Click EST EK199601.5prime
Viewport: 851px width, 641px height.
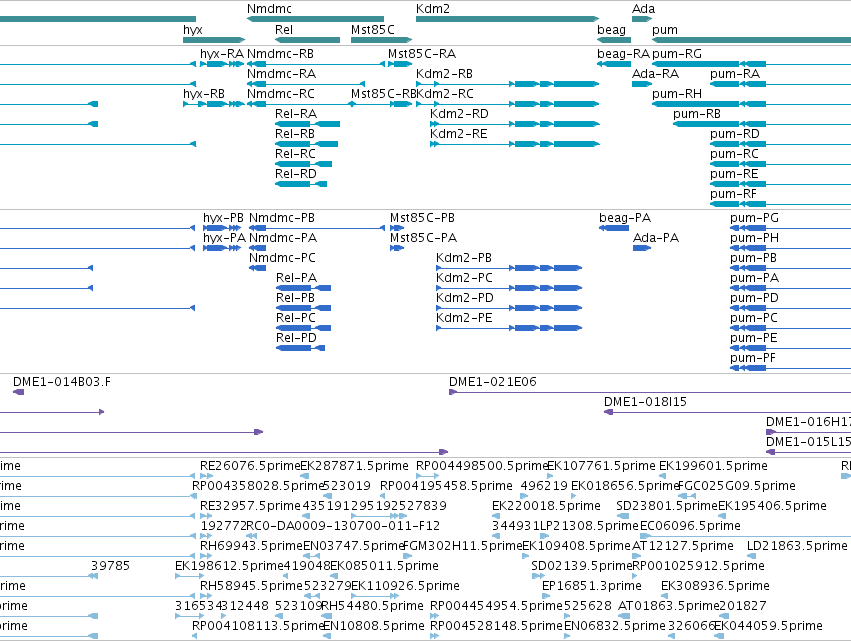[x=713, y=466]
